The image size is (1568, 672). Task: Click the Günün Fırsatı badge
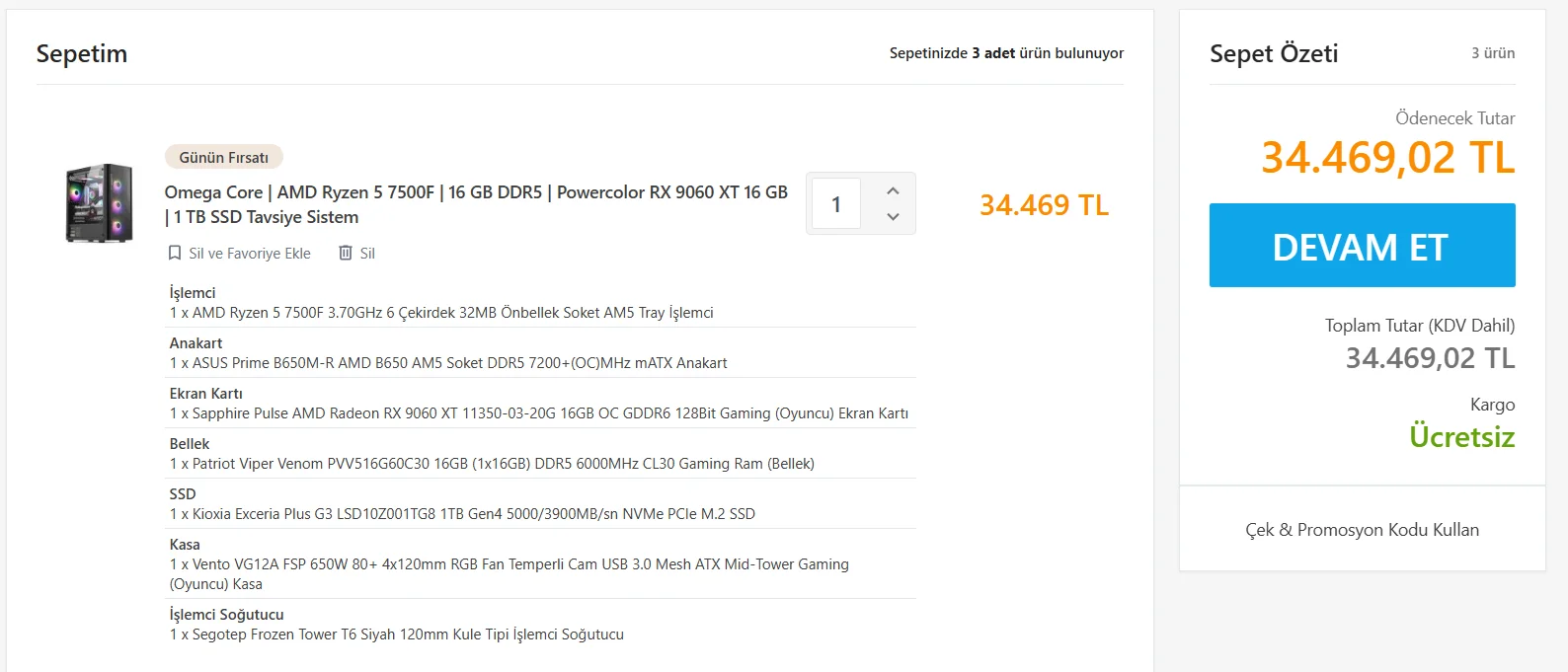click(x=224, y=157)
